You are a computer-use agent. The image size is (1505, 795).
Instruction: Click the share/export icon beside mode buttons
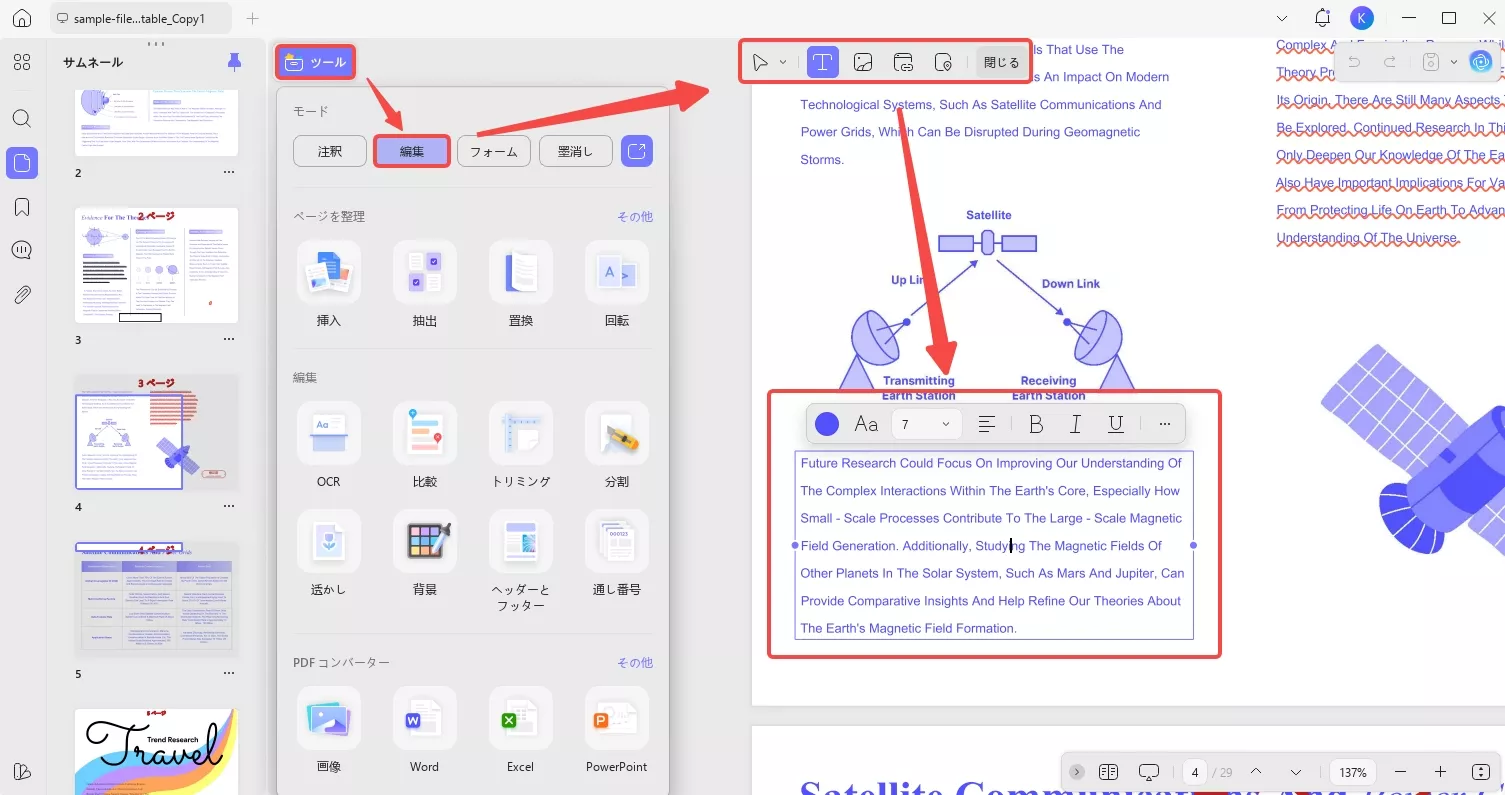pyautogui.click(x=637, y=152)
